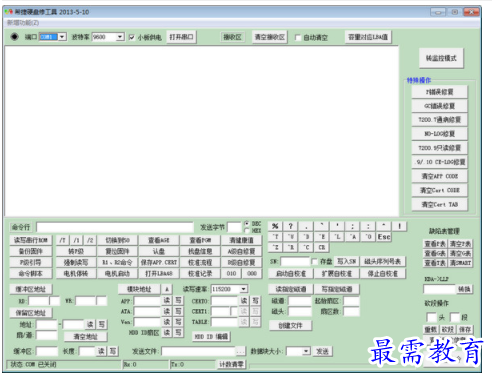Click the /1 level button
492x383 pixels.
[x=76, y=240]
